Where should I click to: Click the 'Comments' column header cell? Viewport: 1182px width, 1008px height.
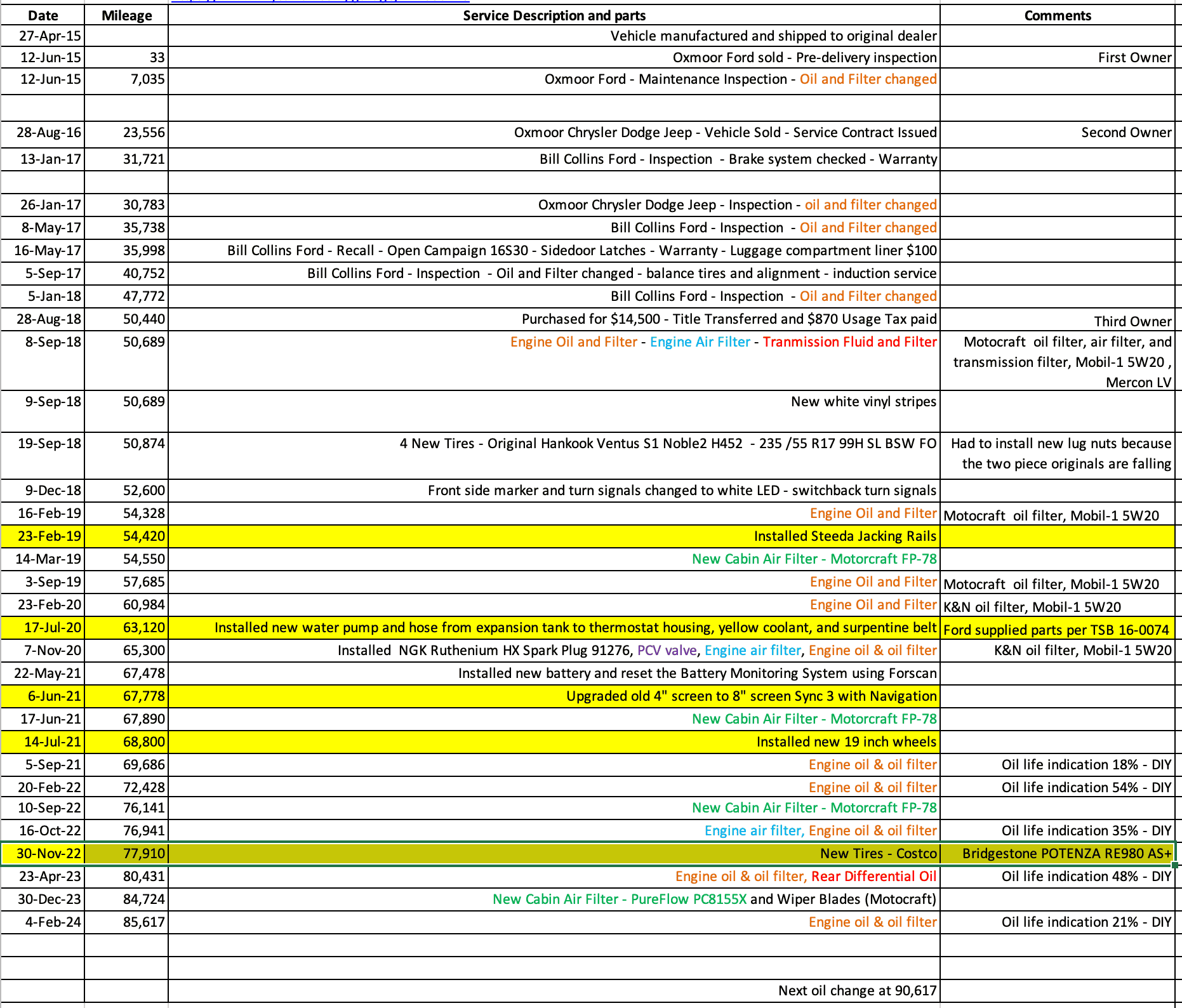coord(1057,15)
